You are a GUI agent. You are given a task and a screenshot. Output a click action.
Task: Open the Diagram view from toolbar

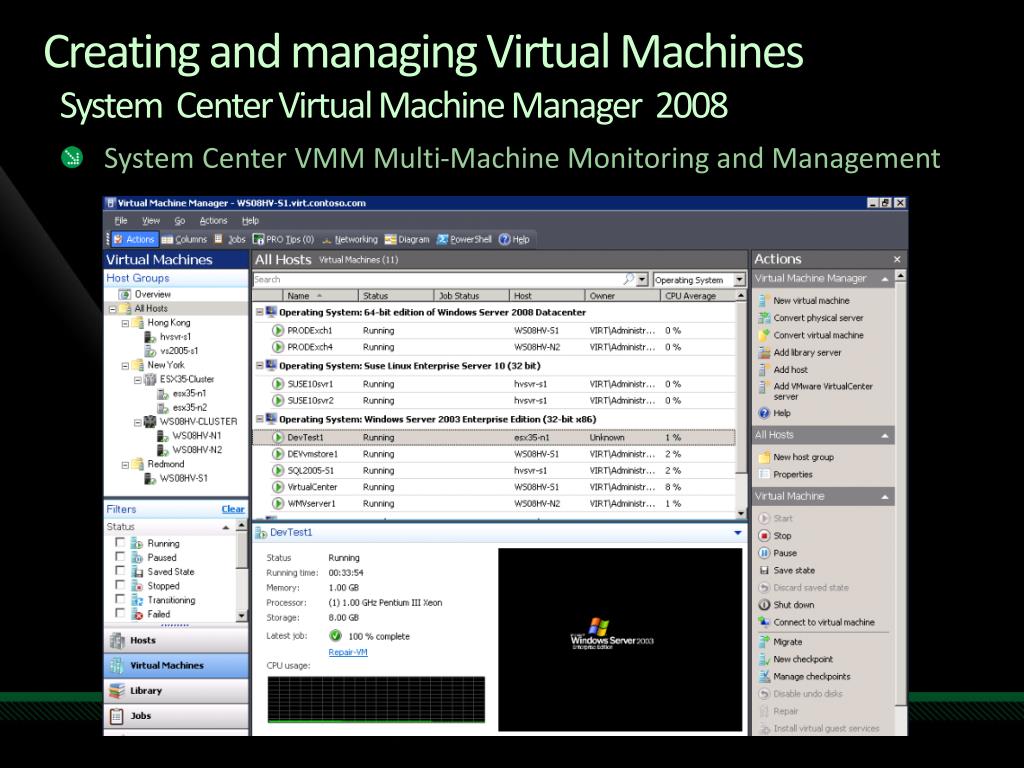click(407, 240)
